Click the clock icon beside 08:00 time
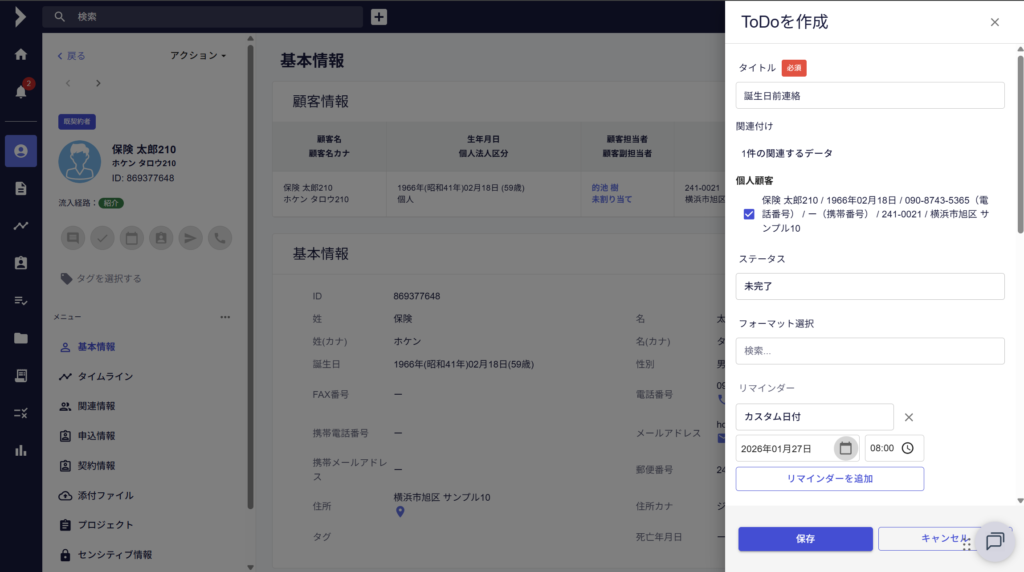 pos(907,448)
